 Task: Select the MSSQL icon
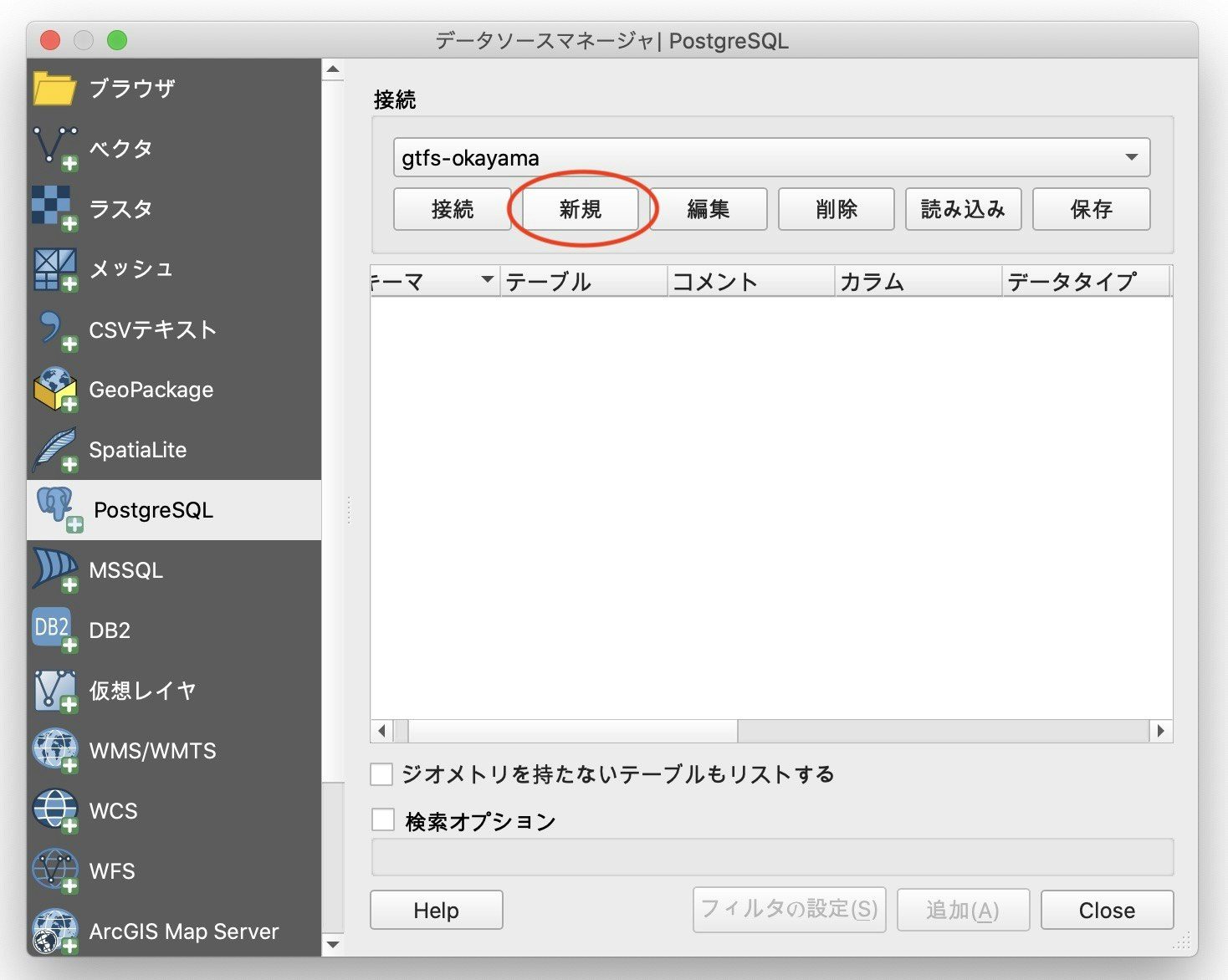pos(55,570)
